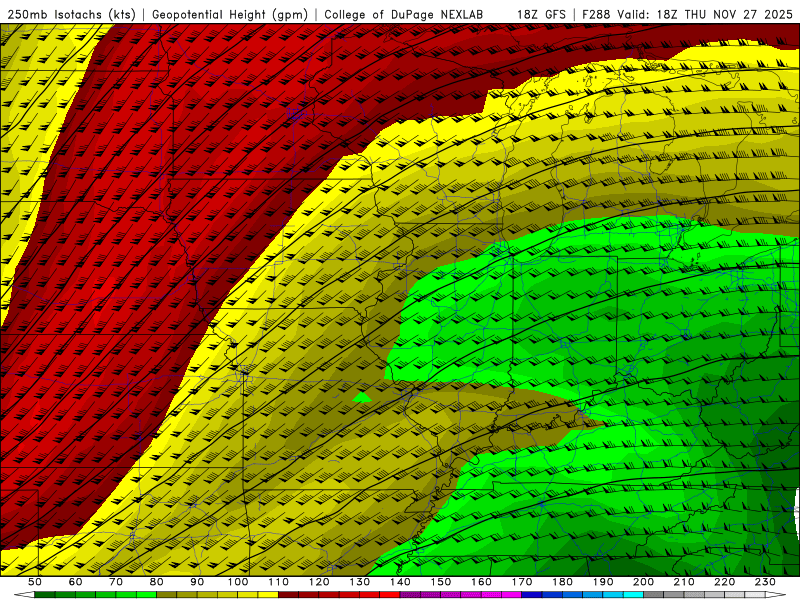Click the olive swatch starting at 80
The height and width of the screenshot is (600, 800).
[166, 594]
